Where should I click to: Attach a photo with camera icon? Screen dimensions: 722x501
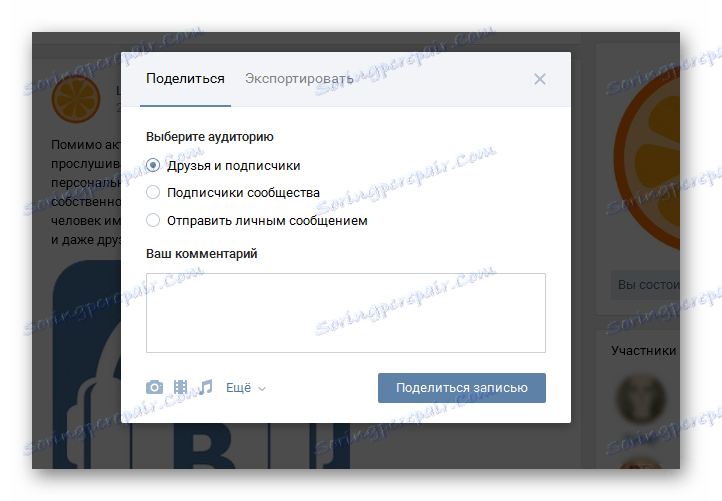(154, 387)
